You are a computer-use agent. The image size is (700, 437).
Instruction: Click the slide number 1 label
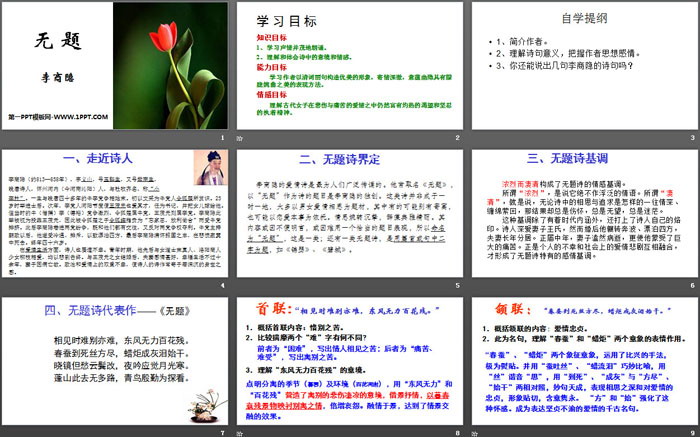(x=222, y=138)
